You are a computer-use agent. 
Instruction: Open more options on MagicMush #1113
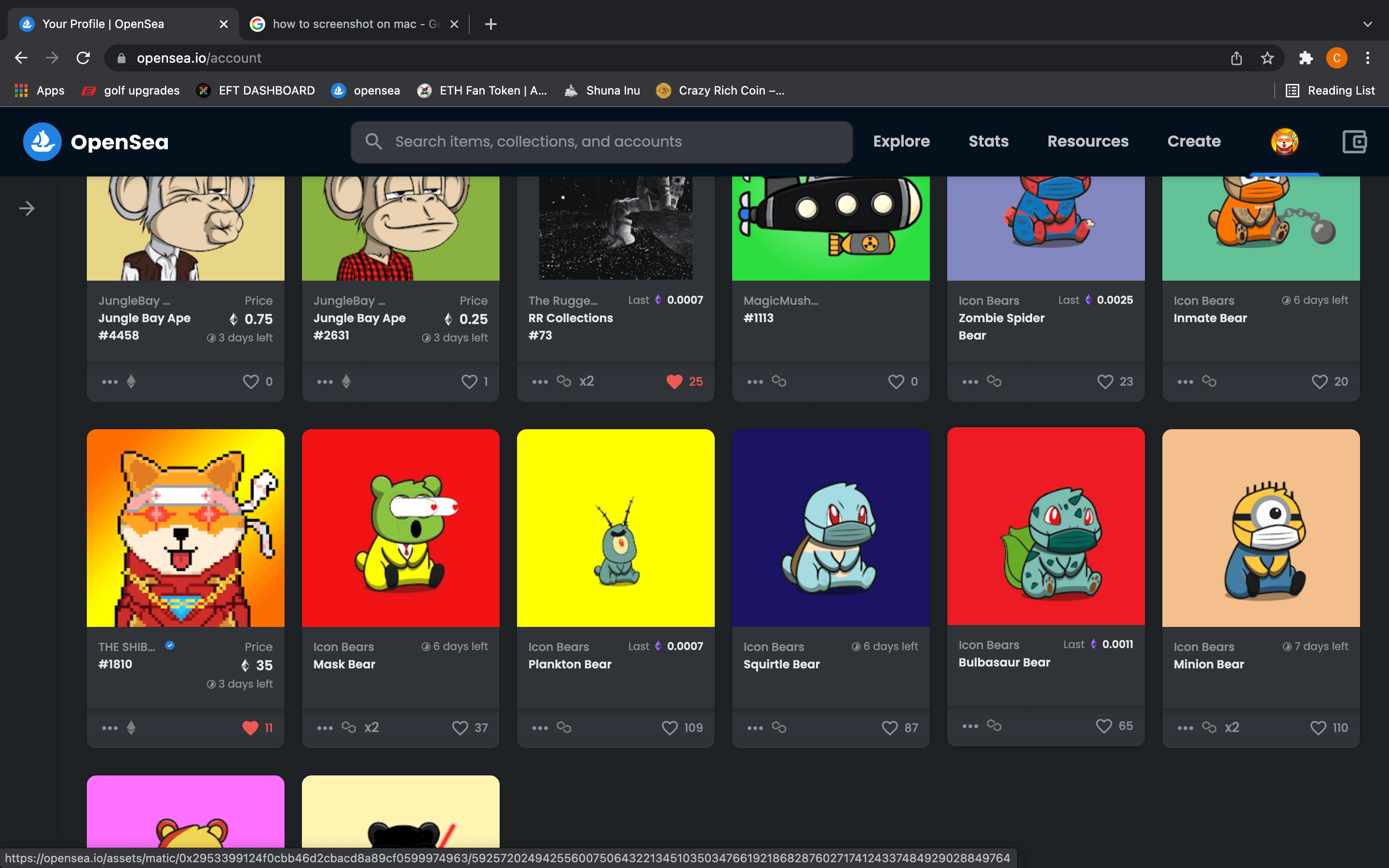point(755,382)
